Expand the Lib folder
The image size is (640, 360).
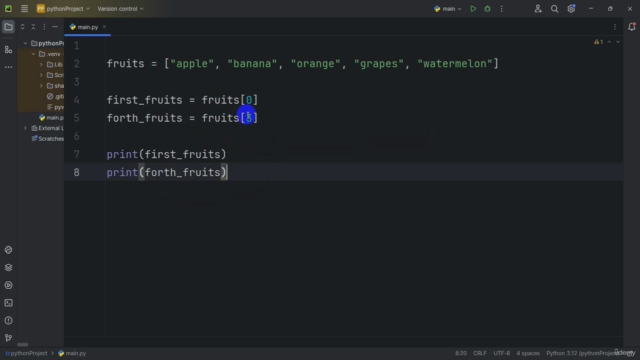(x=41, y=64)
